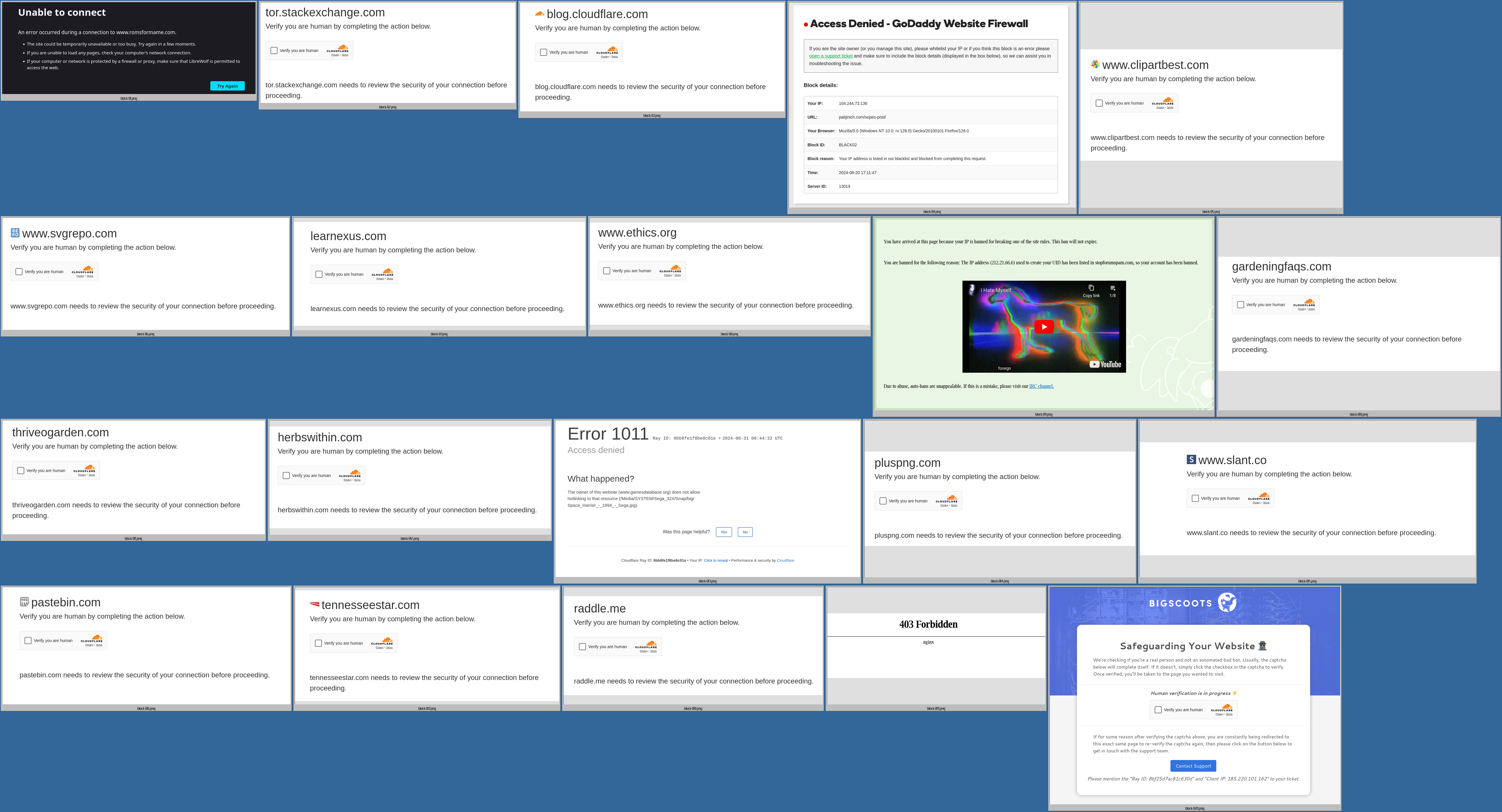1502x812 pixels.
Task: Click the YouTube logo on video
Action: pyautogui.click(x=1106, y=364)
